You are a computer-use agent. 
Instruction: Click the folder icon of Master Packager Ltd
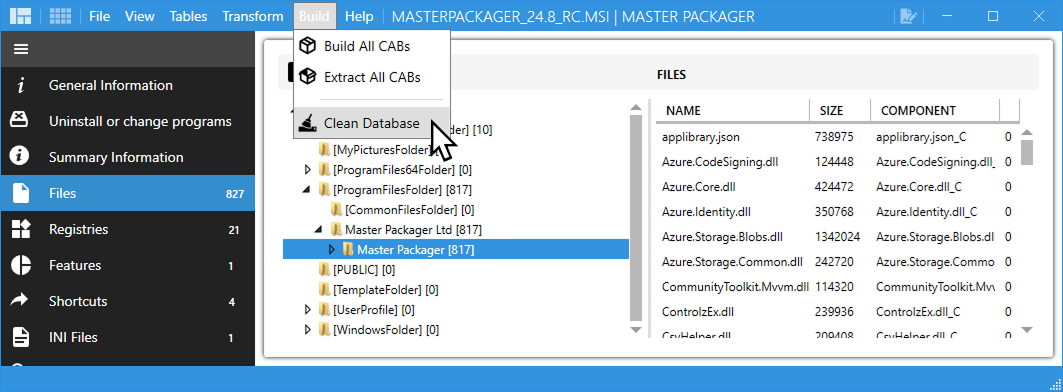(x=337, y=229)
